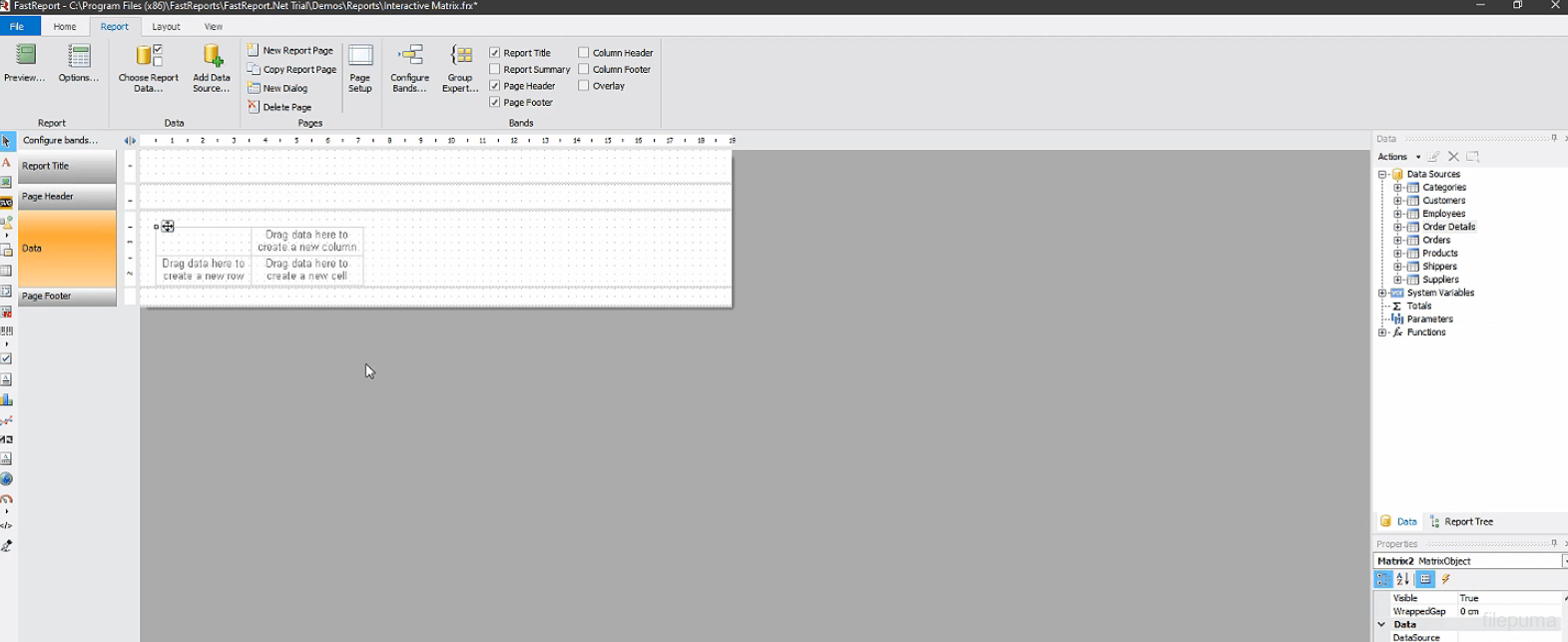
Task: Open the File menu
Action: [17, 27]
